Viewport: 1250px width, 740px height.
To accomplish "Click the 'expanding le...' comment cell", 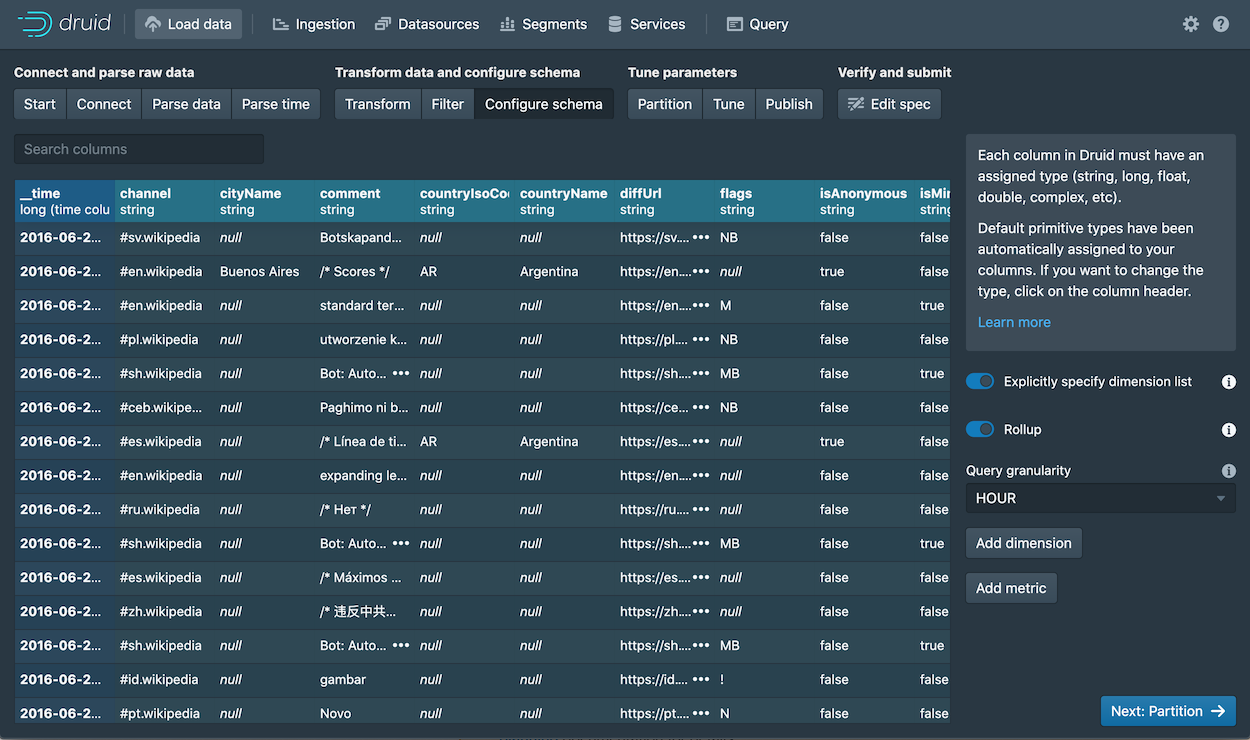I will 365,476.
